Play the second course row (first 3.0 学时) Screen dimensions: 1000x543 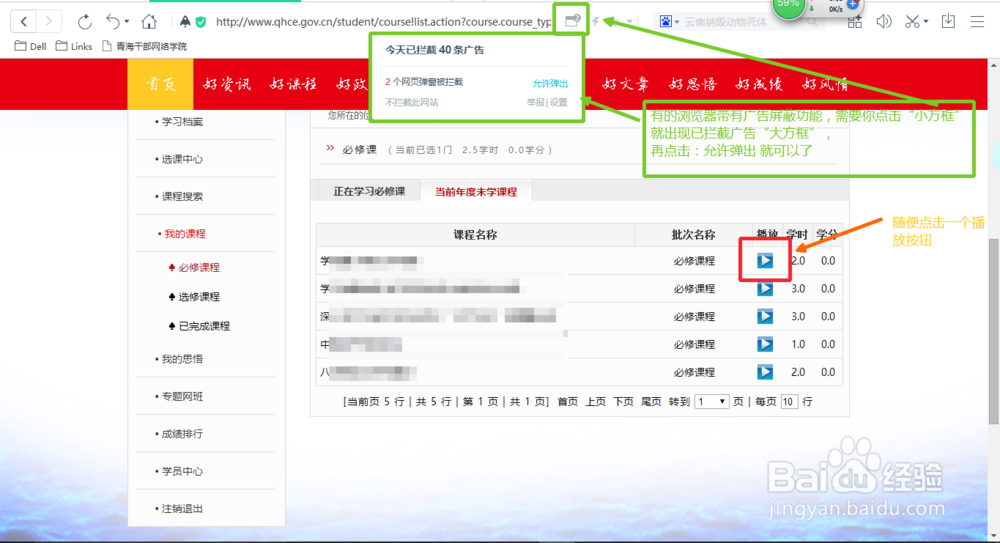(765, 288)
